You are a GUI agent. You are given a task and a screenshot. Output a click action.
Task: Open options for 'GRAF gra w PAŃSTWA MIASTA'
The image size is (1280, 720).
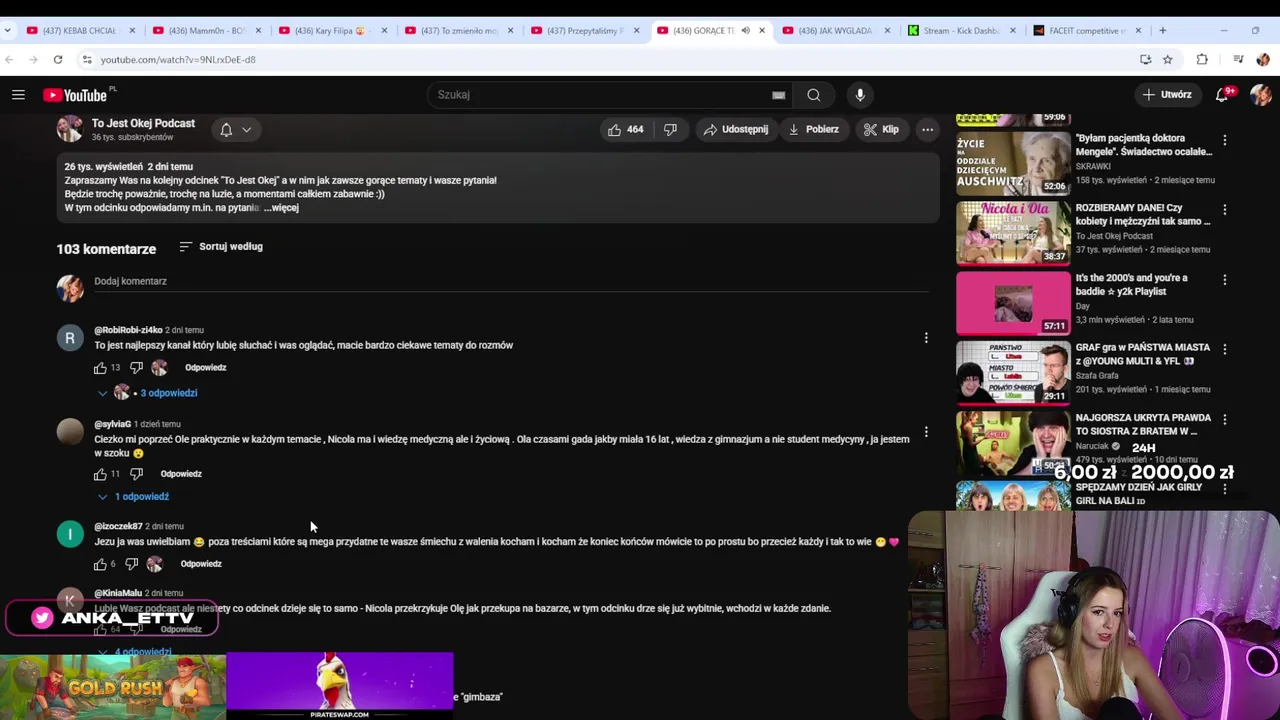(x=1225, y=350)
